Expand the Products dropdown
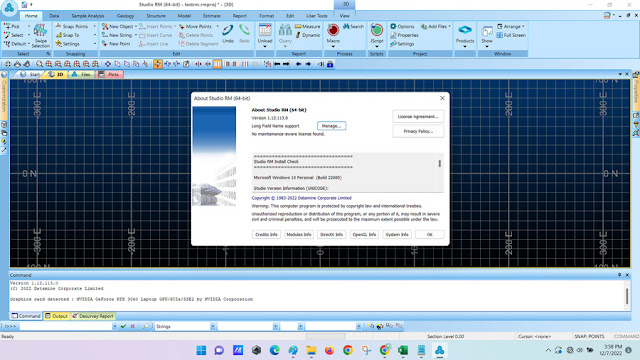The image size is (640, 360). [x=465, y=46]
